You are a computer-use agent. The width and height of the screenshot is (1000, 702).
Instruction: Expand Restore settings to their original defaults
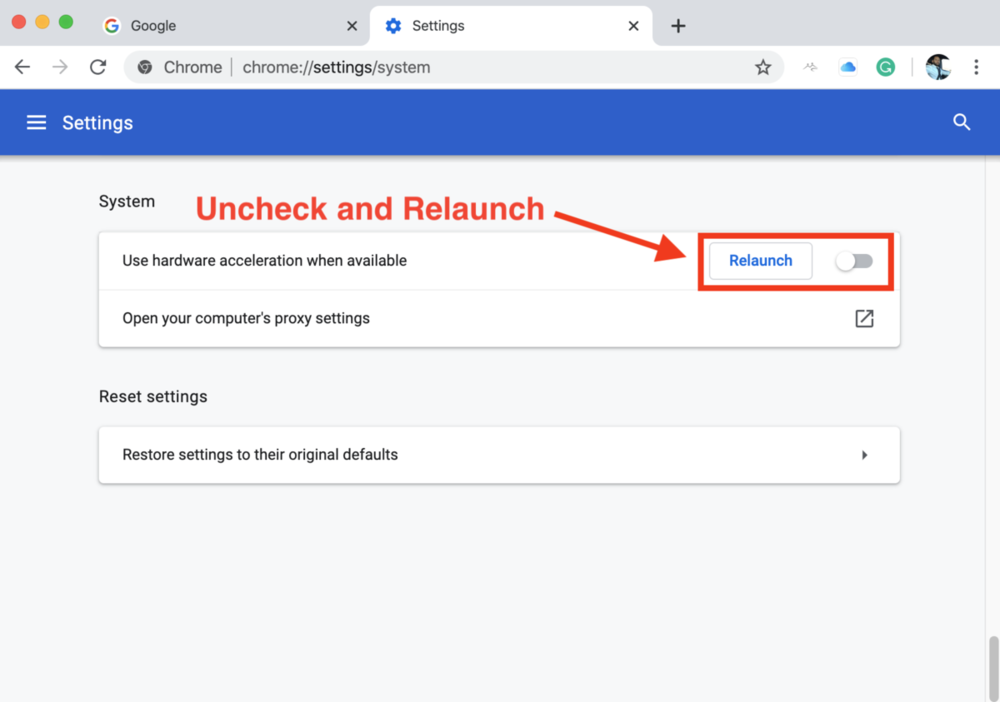click(x=864, y=455)
